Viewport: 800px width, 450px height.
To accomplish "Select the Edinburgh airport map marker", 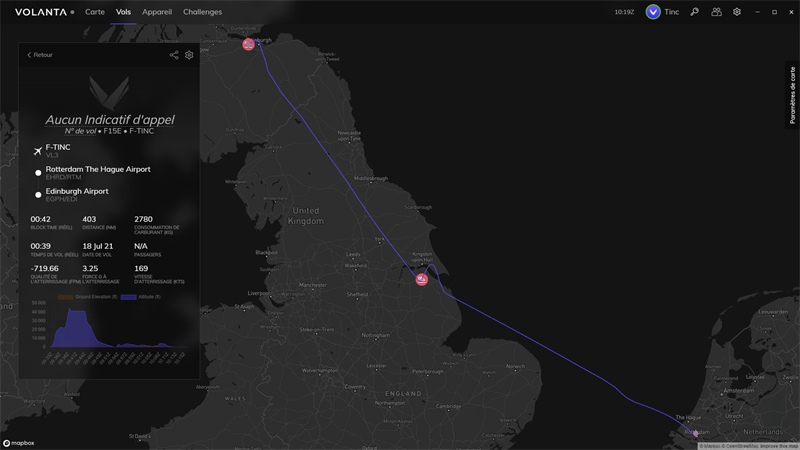I will (x=248, y=44).
